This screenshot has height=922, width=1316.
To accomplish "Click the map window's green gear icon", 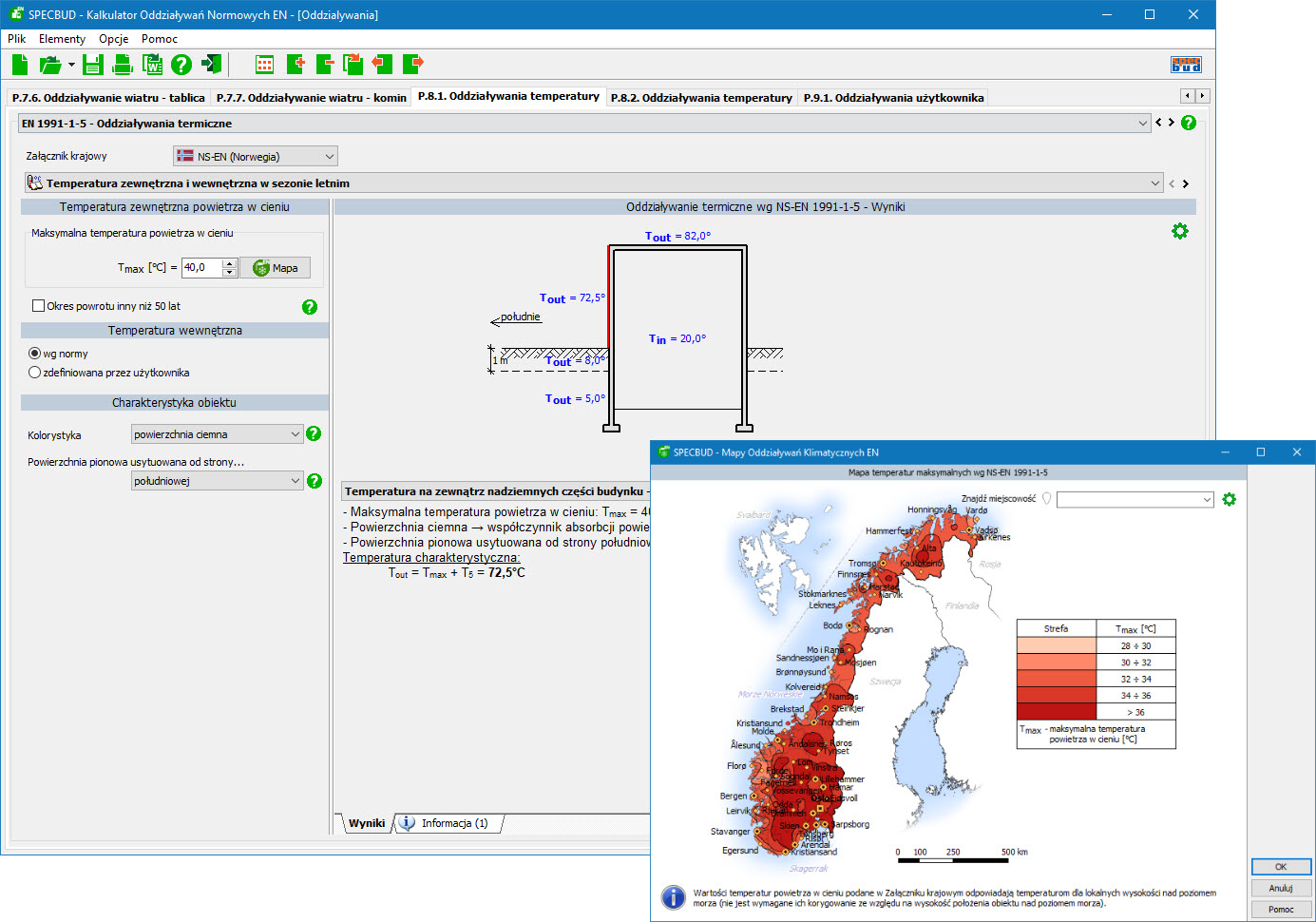I will pos(1229,500).
